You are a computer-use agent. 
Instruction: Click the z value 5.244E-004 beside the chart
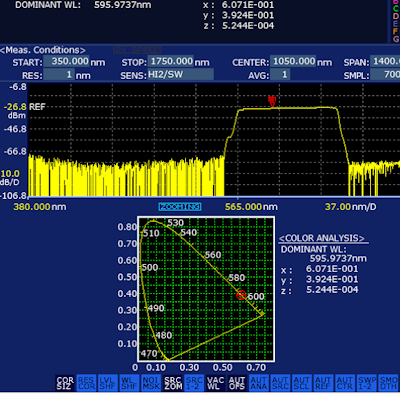(x=332, y=290)
